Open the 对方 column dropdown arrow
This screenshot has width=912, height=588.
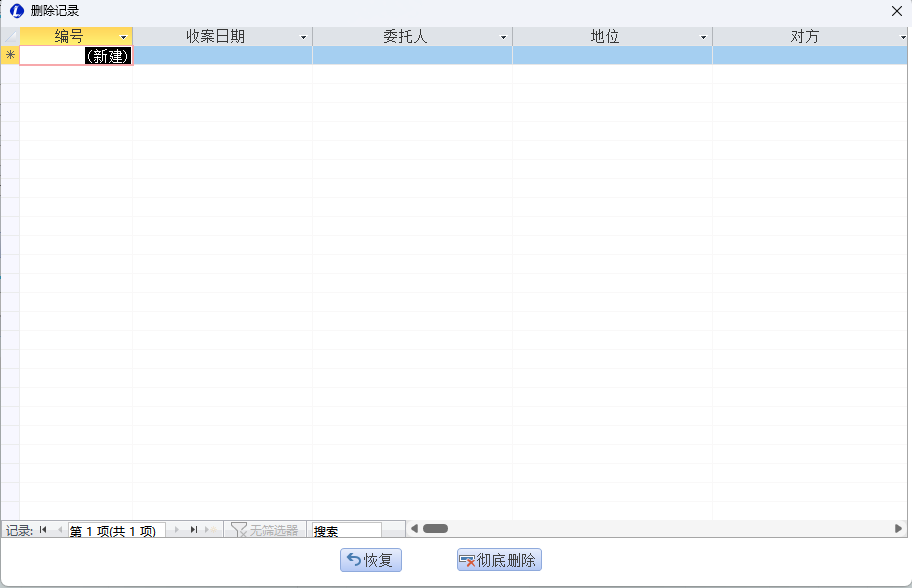click(903, 37)
